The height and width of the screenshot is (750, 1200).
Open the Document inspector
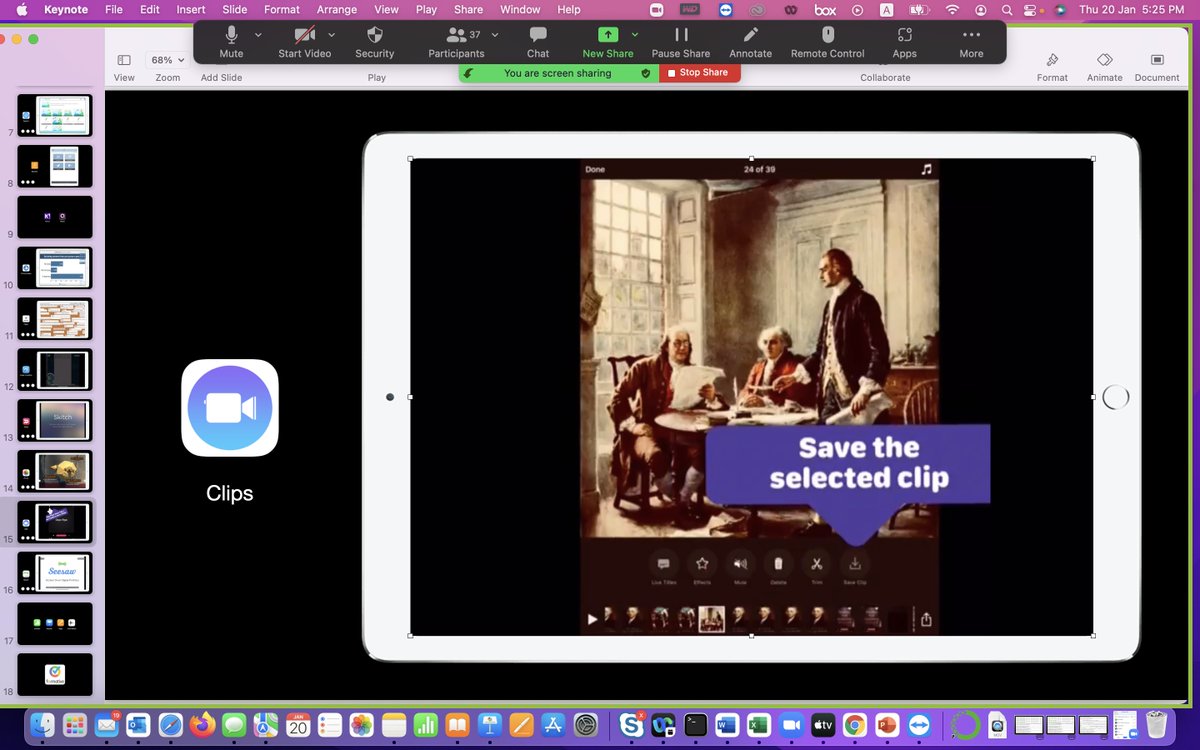point(1157,66)
